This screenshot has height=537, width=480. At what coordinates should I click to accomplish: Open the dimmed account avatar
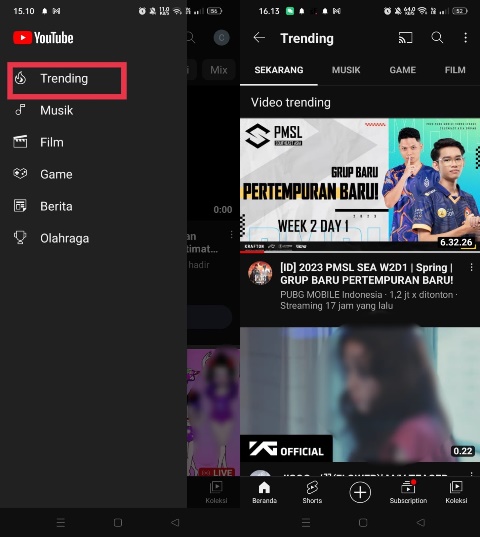(x=222, y=38)
